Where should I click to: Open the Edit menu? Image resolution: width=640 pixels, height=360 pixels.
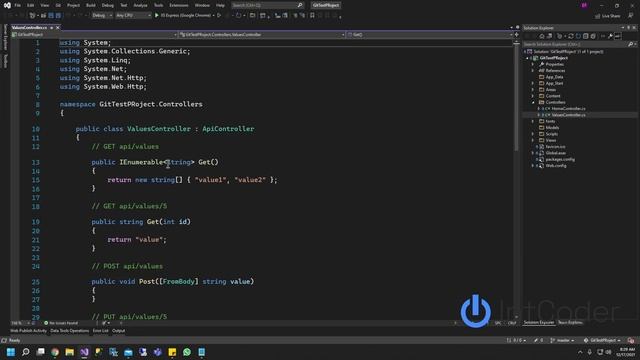coord(31,5)
